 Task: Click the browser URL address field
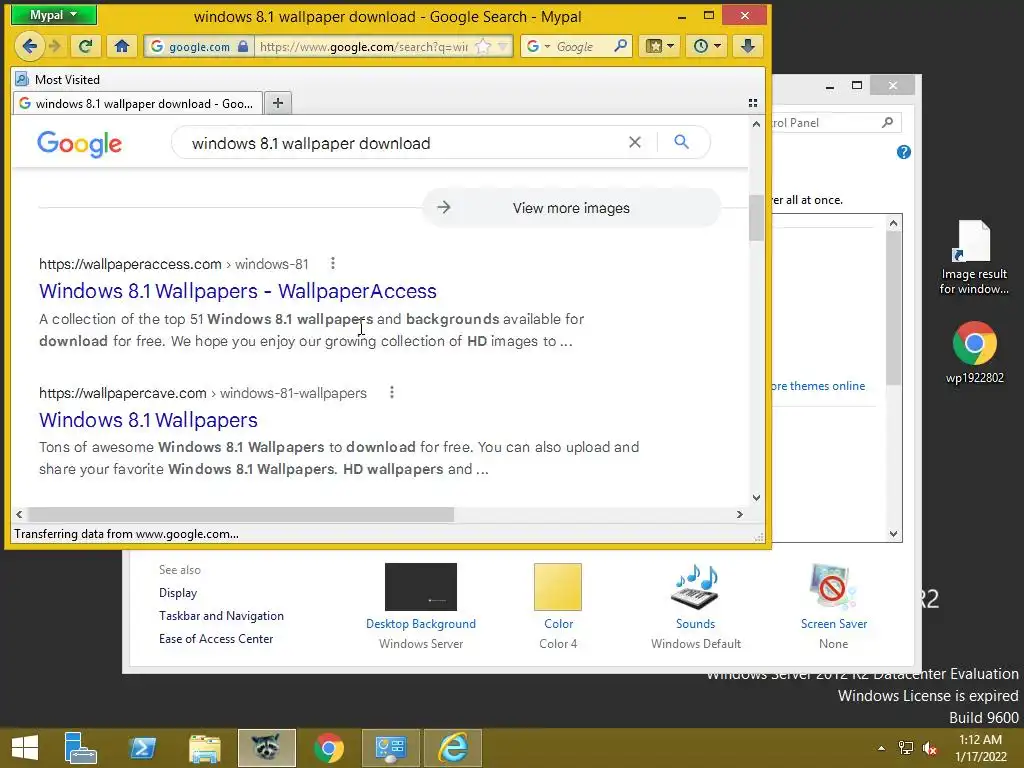(x=364, y=46)
